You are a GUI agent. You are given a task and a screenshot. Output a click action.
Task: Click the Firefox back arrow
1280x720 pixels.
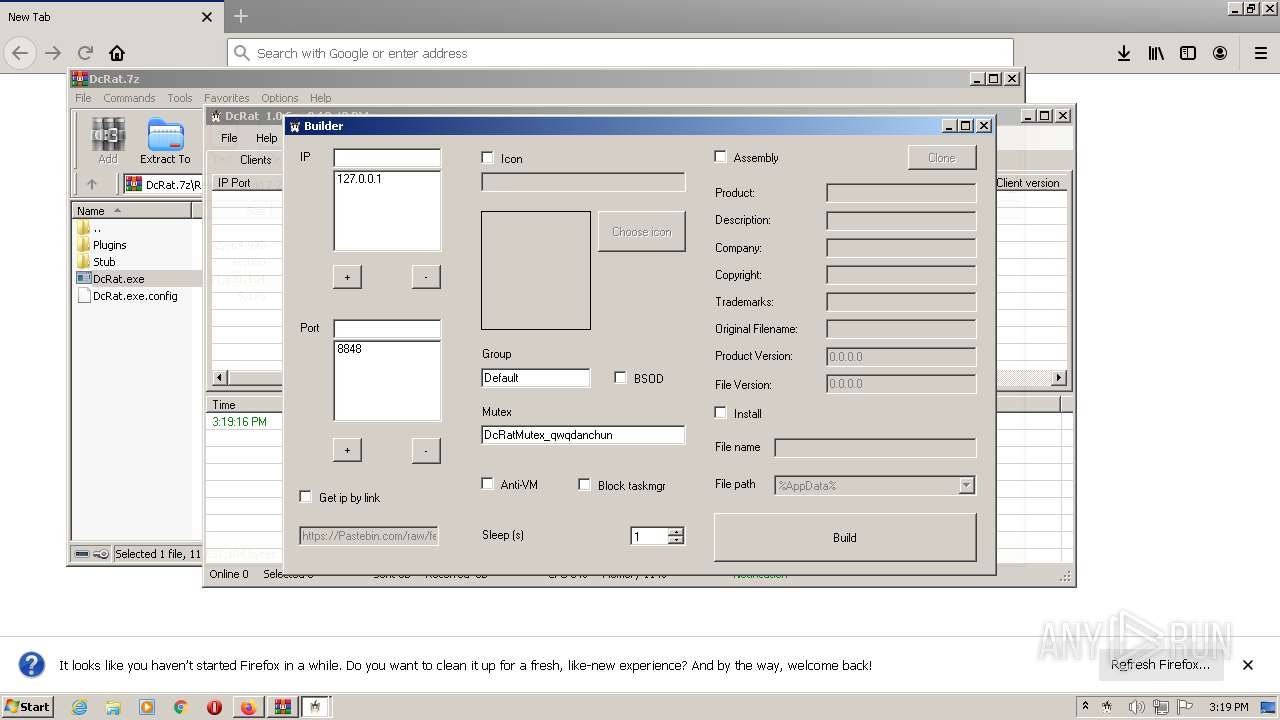(20, 53)
